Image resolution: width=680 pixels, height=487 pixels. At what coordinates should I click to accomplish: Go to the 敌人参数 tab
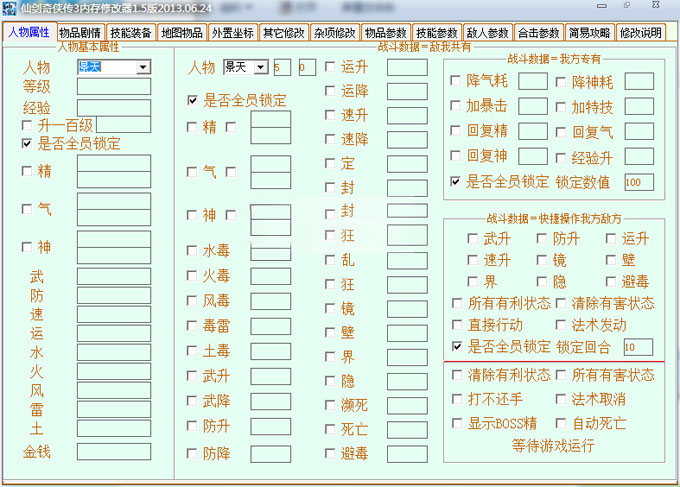[487, 33]
